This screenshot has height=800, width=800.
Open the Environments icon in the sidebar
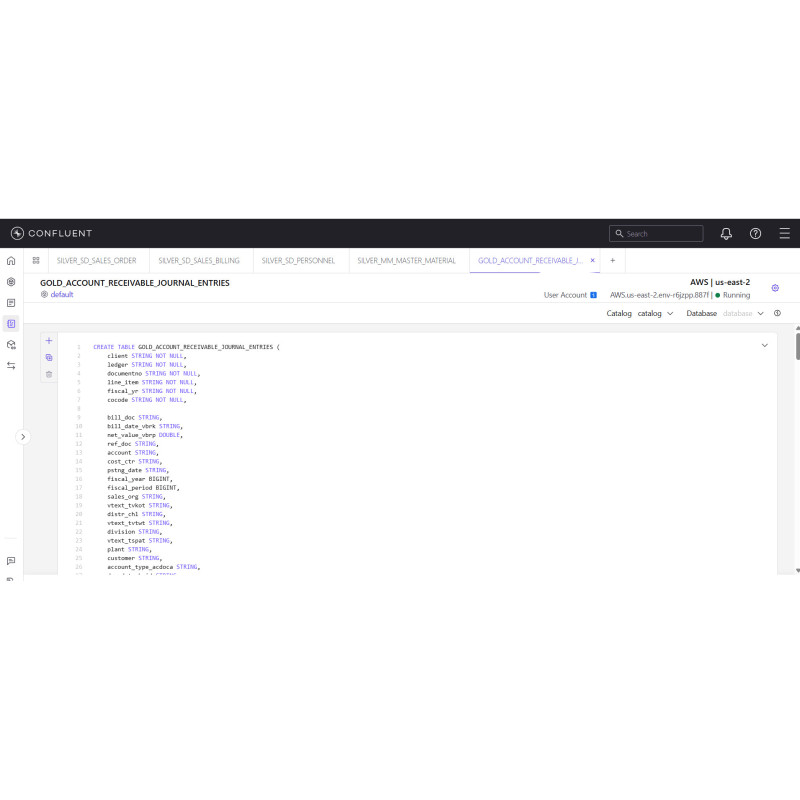tap(11, 281)
